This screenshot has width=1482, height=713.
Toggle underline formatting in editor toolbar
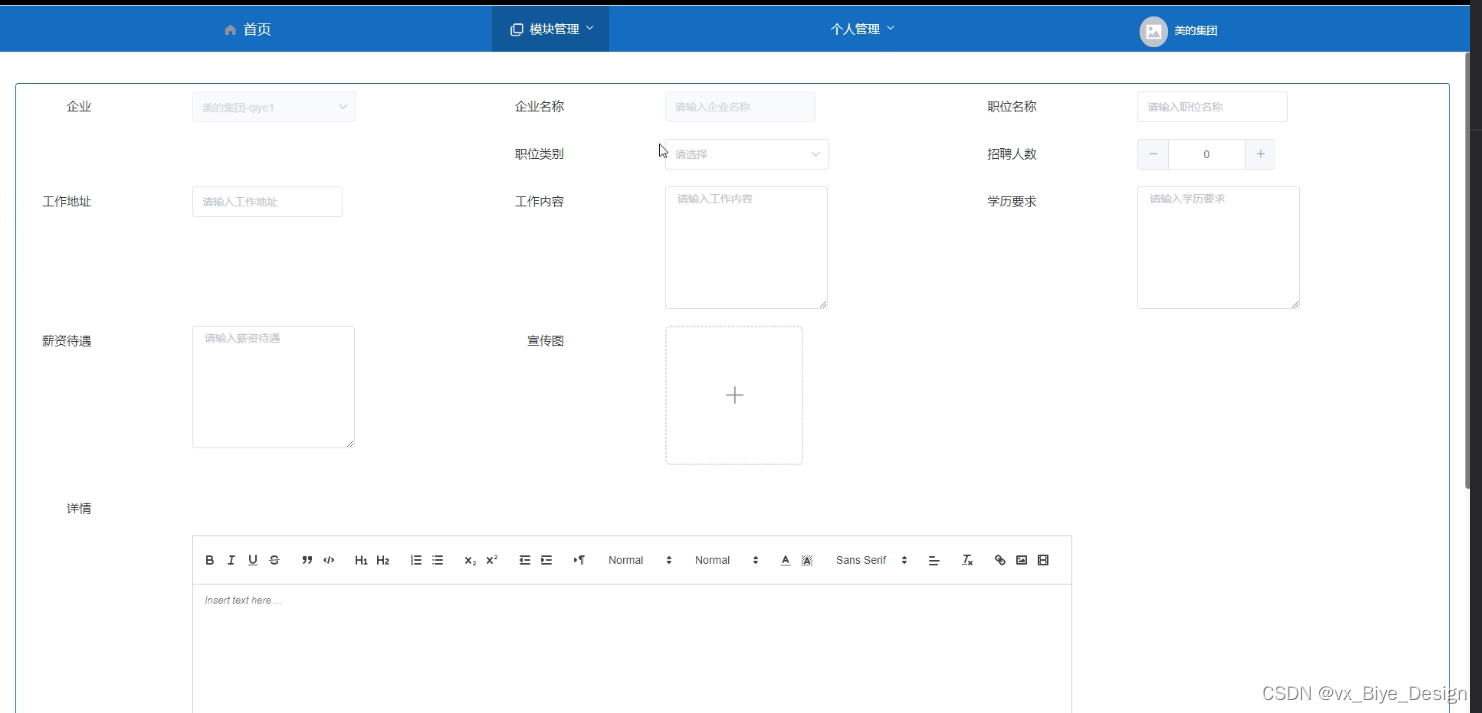point(253,560)
